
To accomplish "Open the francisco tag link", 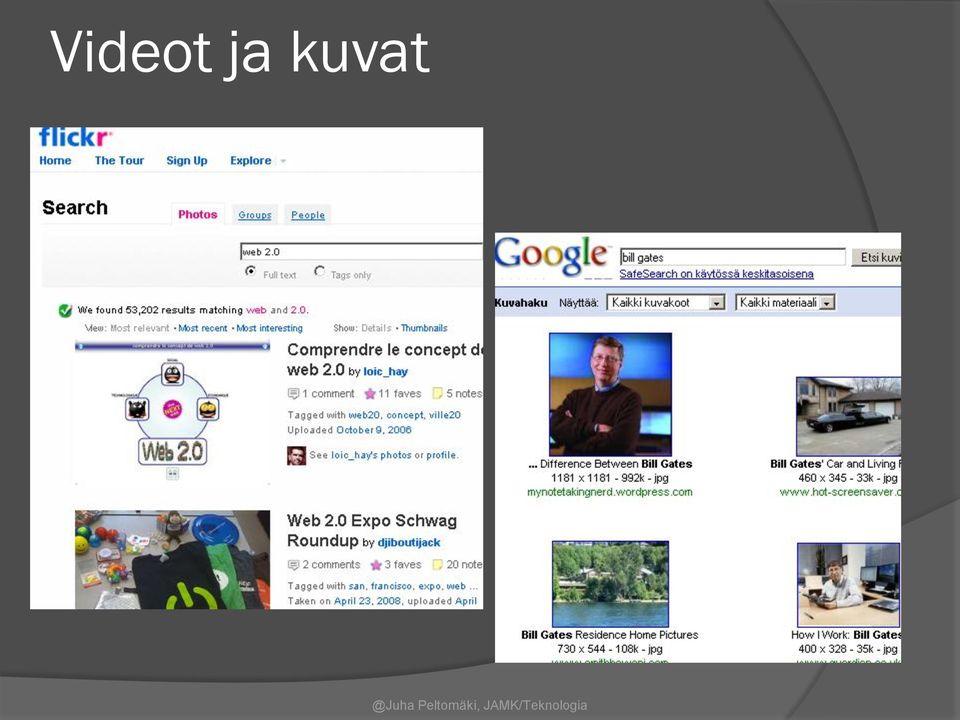I will click(x=391, y=586).
